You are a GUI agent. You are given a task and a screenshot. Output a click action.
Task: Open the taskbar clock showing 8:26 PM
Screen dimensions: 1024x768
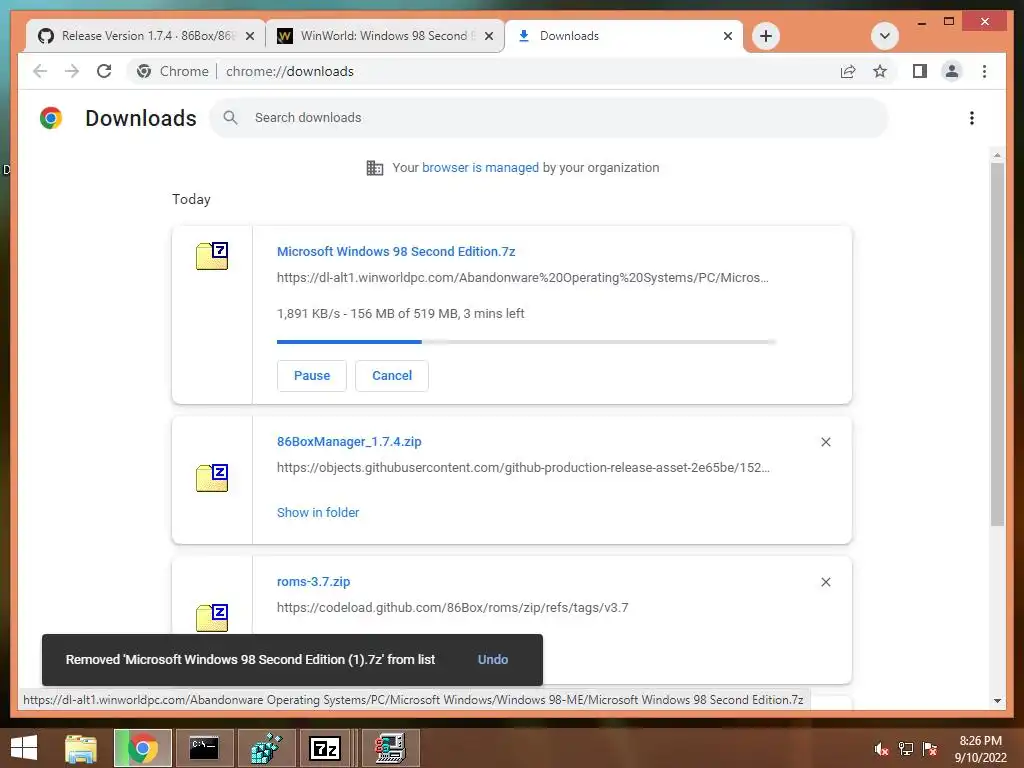point(980,749)
